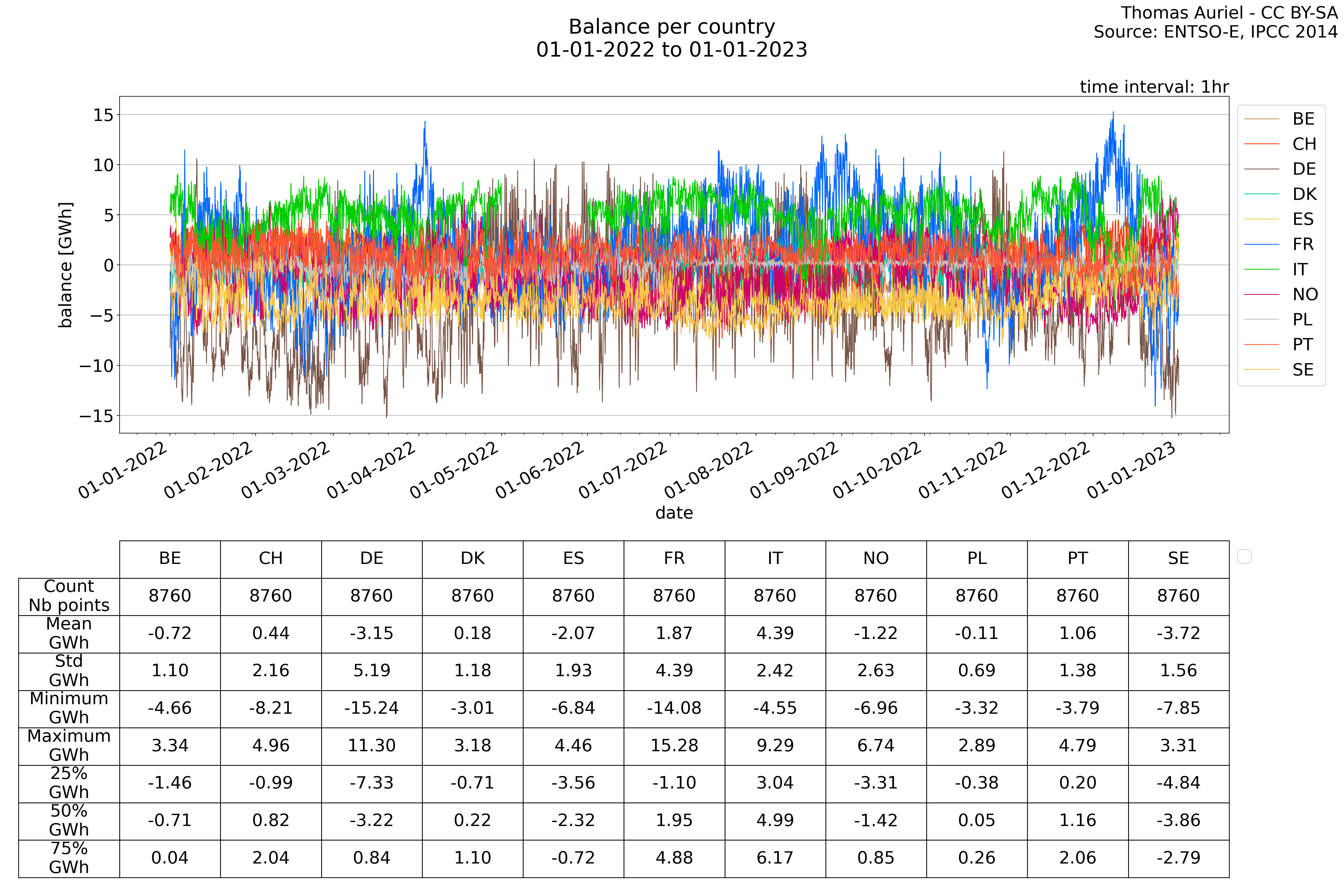Select the SE legend entry label
1344x896 pixels.
(1303, 370)
